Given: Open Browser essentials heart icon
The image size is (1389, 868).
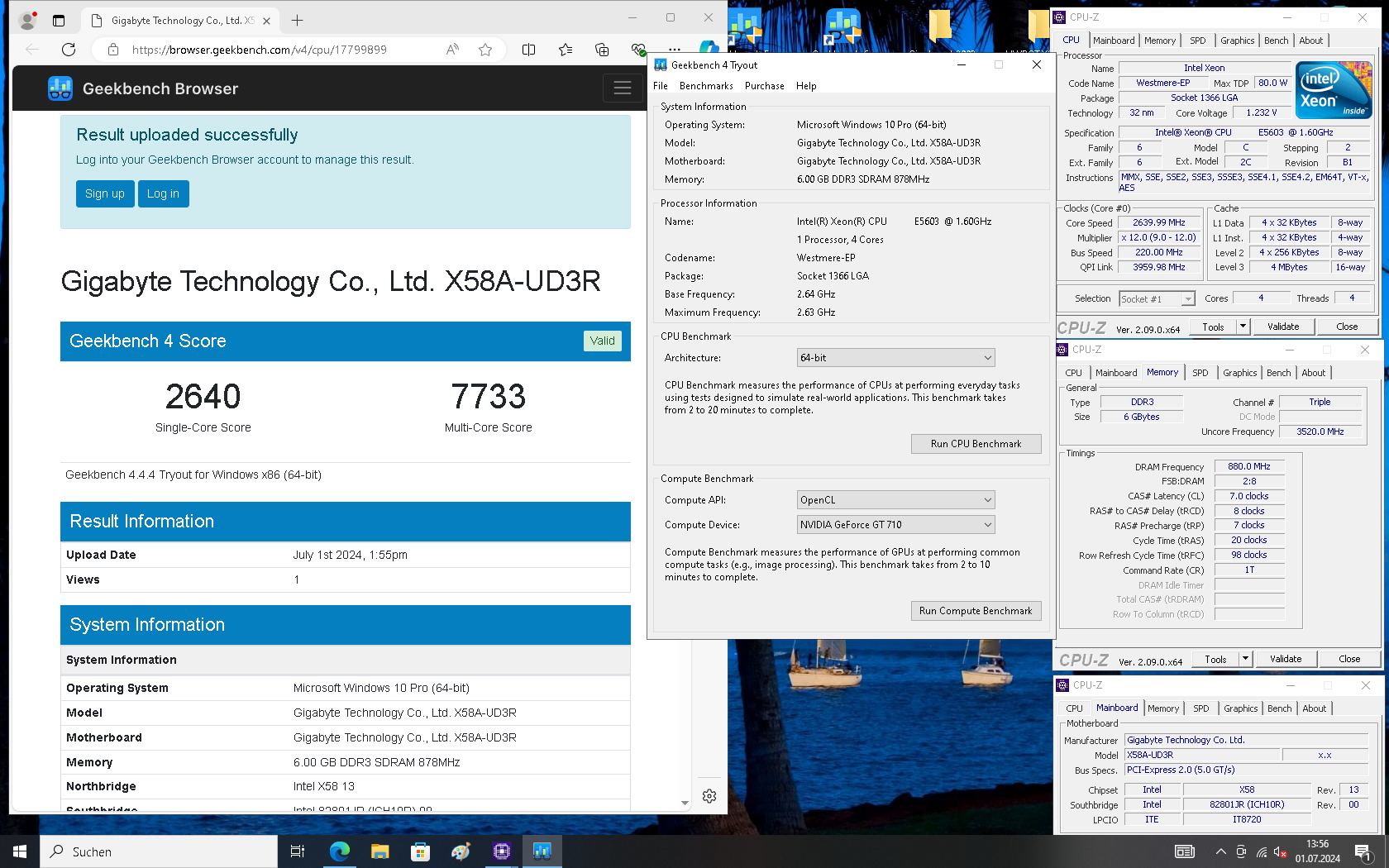Looking at the screenshot, I should (x=637, y=50).
